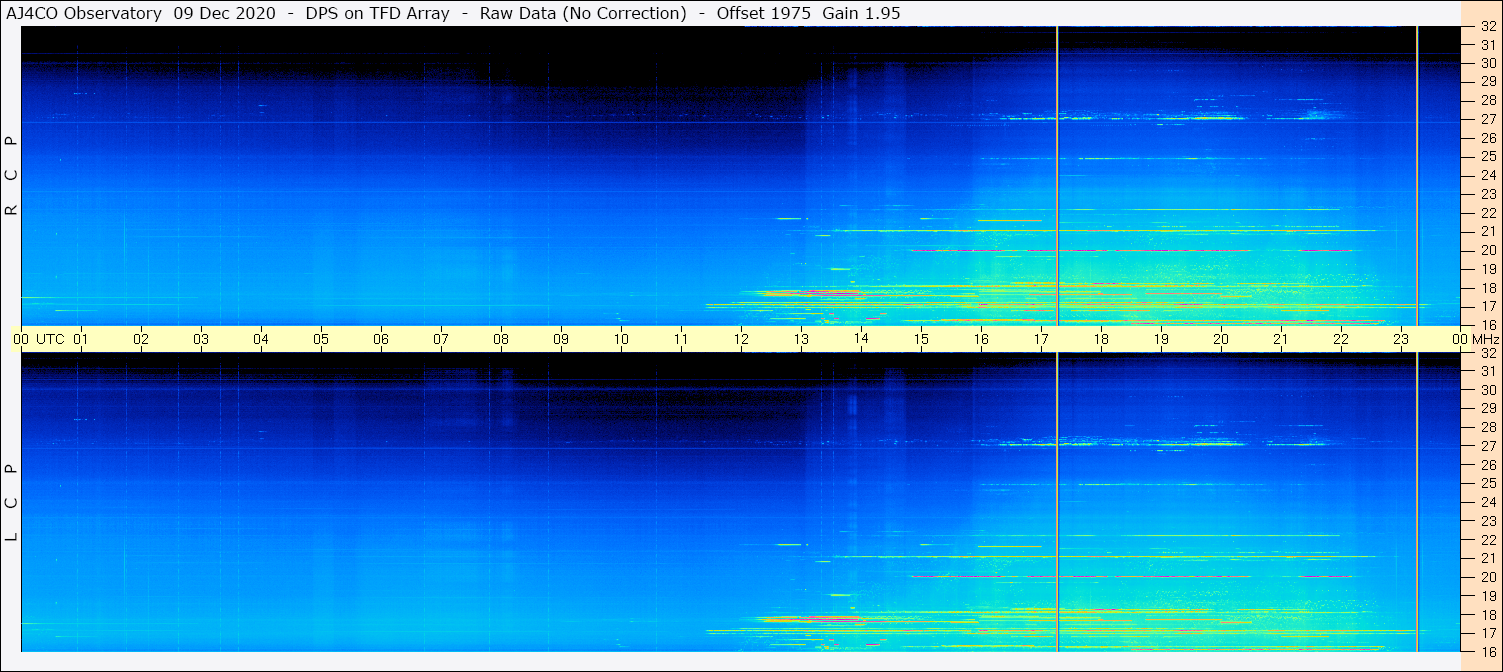Click the 26 MHz label on LCP frequency scale

(1487, 464)
